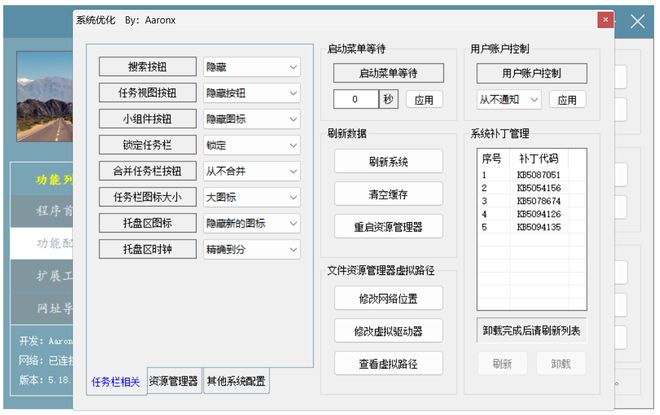
Task: Click the 修改网络位置 button
Action: pyautogui.click(x=388, y=298)
